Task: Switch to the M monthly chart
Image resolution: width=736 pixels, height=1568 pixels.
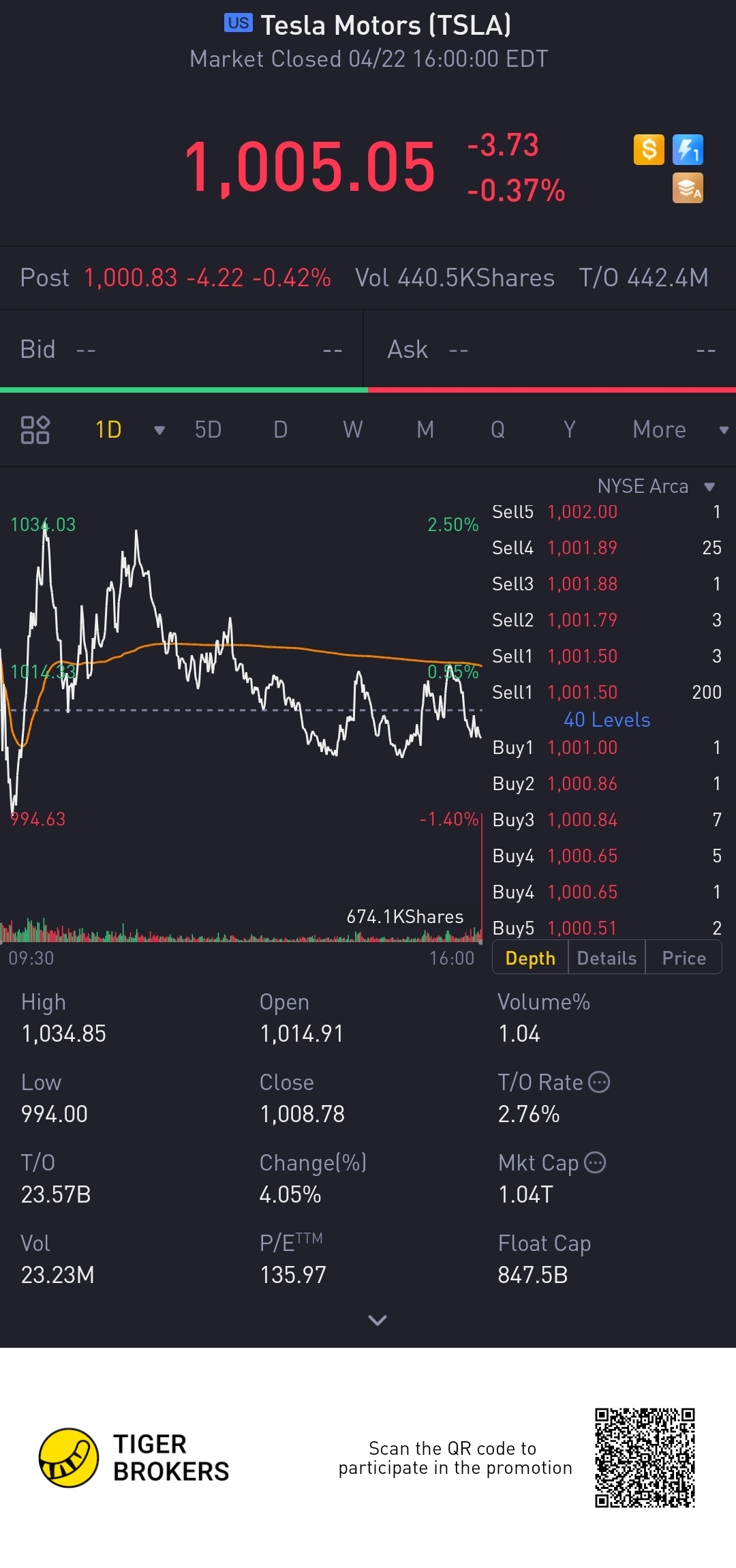Action: tap(425, 429)
